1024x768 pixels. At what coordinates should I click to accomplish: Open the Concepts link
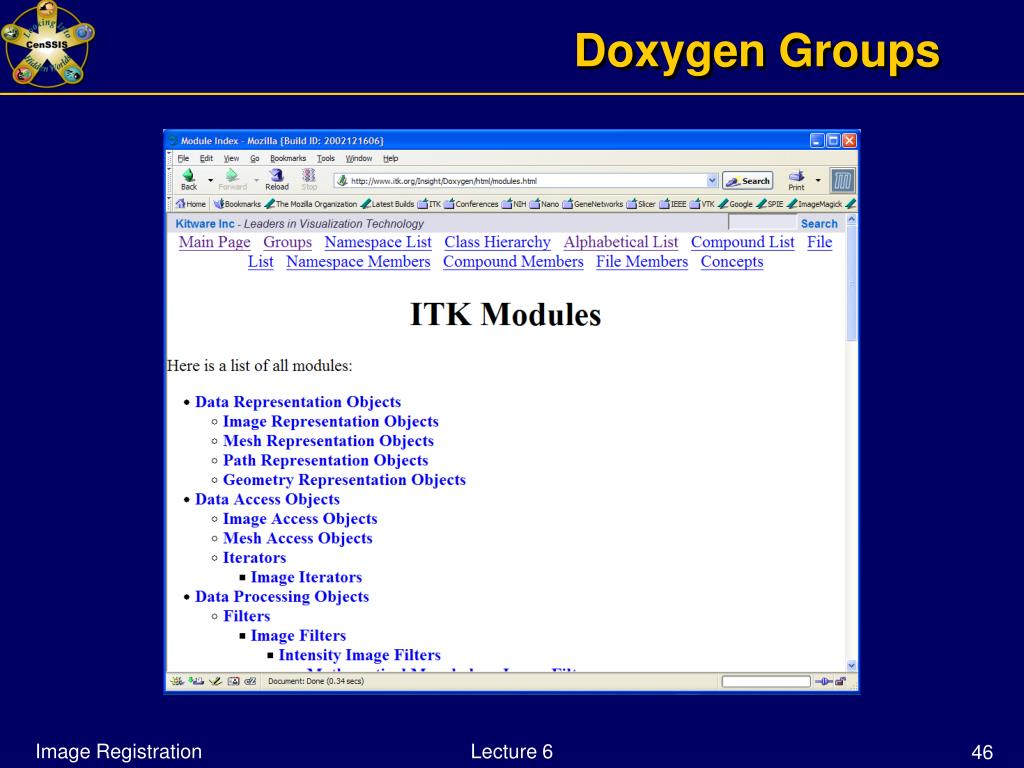pyautogui.click(x=732, y=262)
